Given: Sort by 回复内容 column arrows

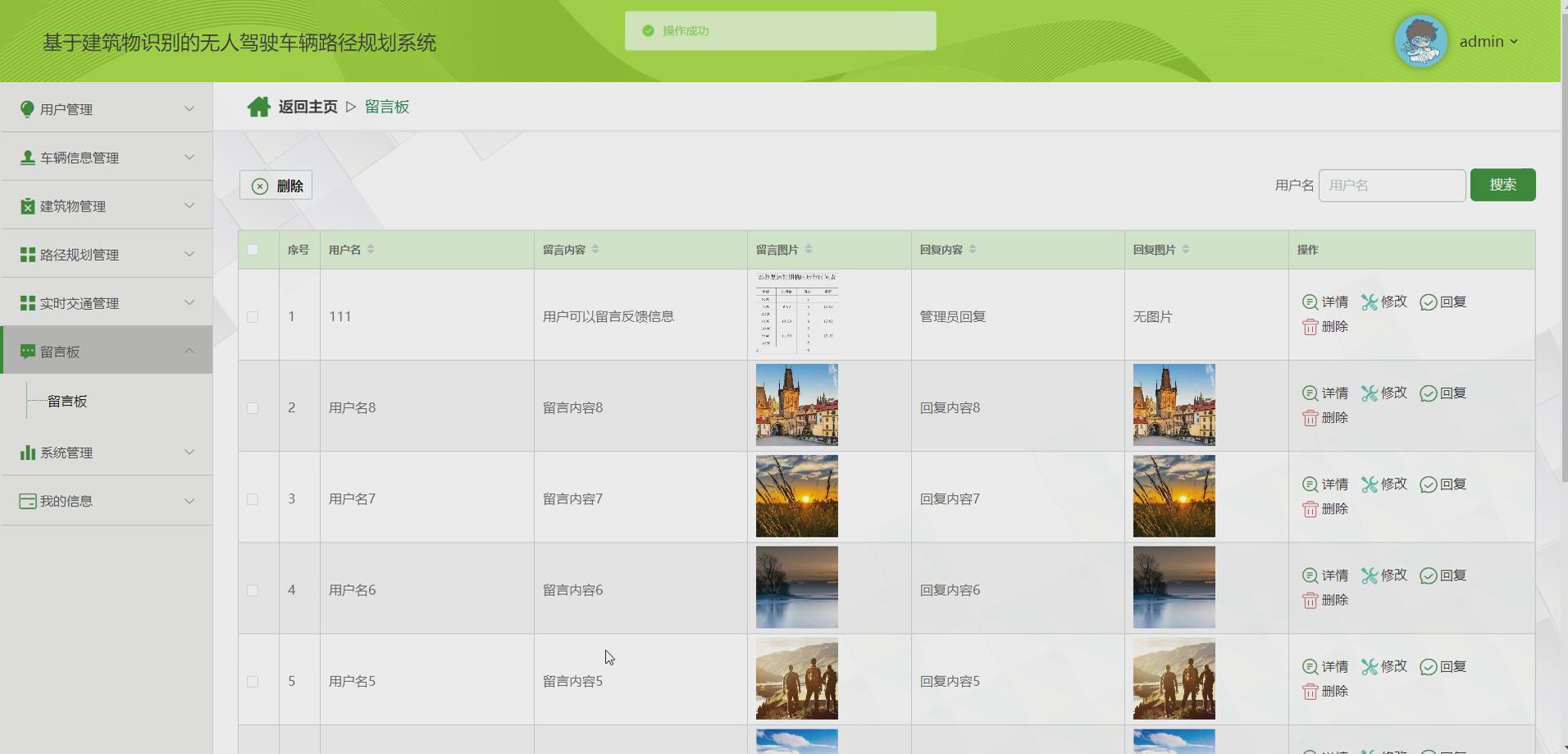Looking at the screenshot, I should coord(973,249).
